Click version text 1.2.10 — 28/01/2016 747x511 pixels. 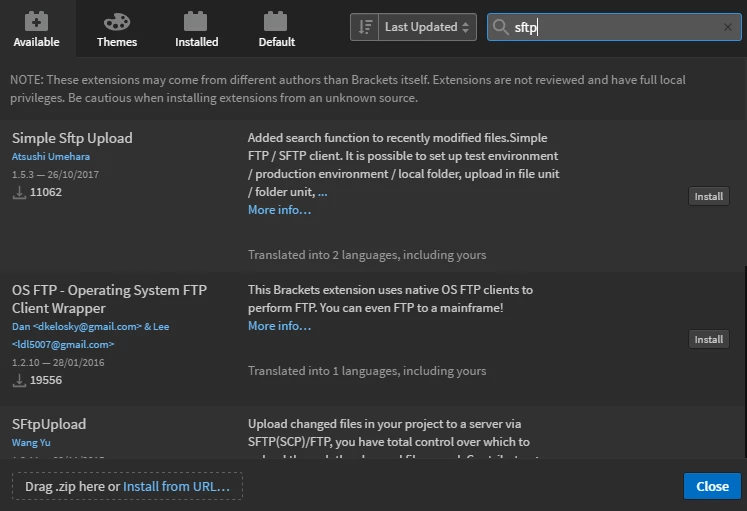coord(58,362)
